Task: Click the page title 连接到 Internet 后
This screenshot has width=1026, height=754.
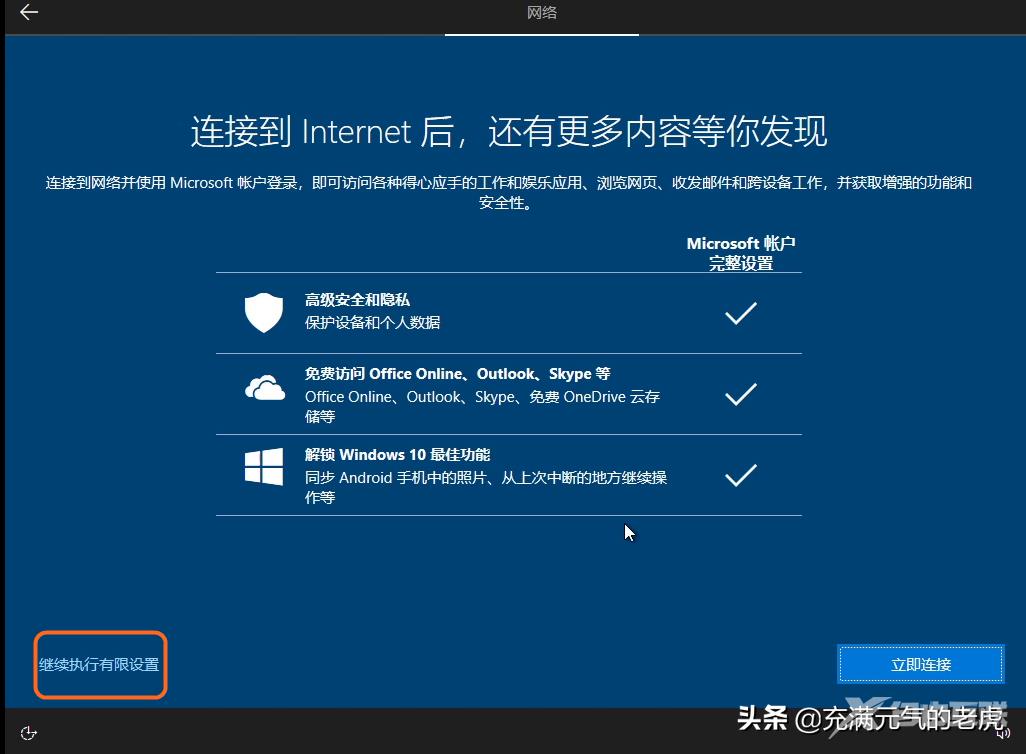Action: 509,132
